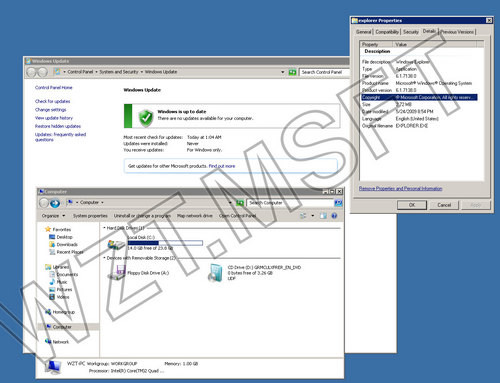Click System properties in Computer toolbar

click(x=90, y=216)
